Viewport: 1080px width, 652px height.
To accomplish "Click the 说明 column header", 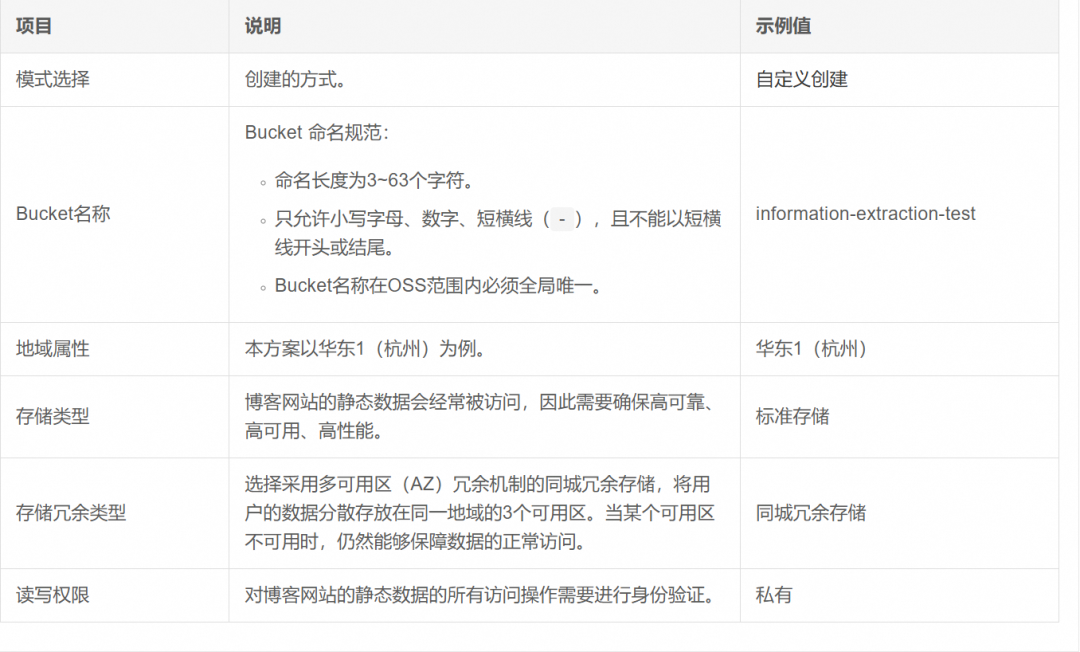I will point(262,26).
